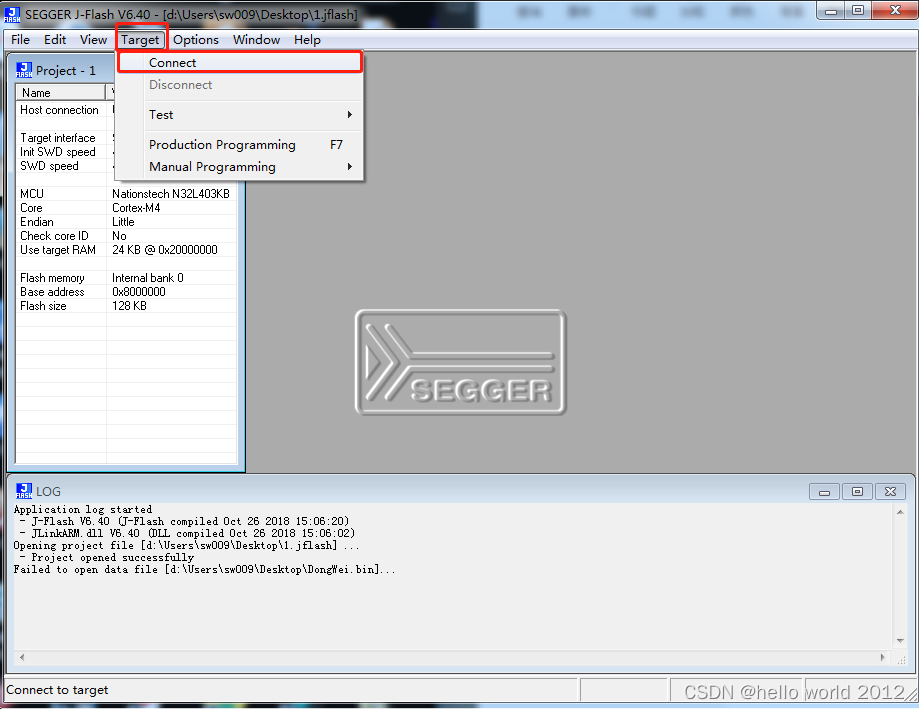919x709 pixels.
Task: Maximize the LOG panel
Action: tap(857, 492)
